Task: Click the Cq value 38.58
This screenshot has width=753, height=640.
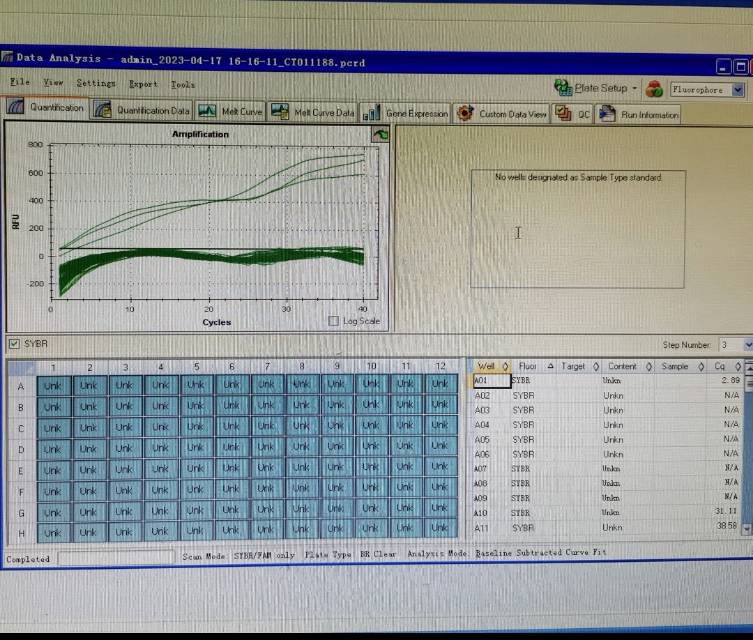Action: [x=726, y=526]
